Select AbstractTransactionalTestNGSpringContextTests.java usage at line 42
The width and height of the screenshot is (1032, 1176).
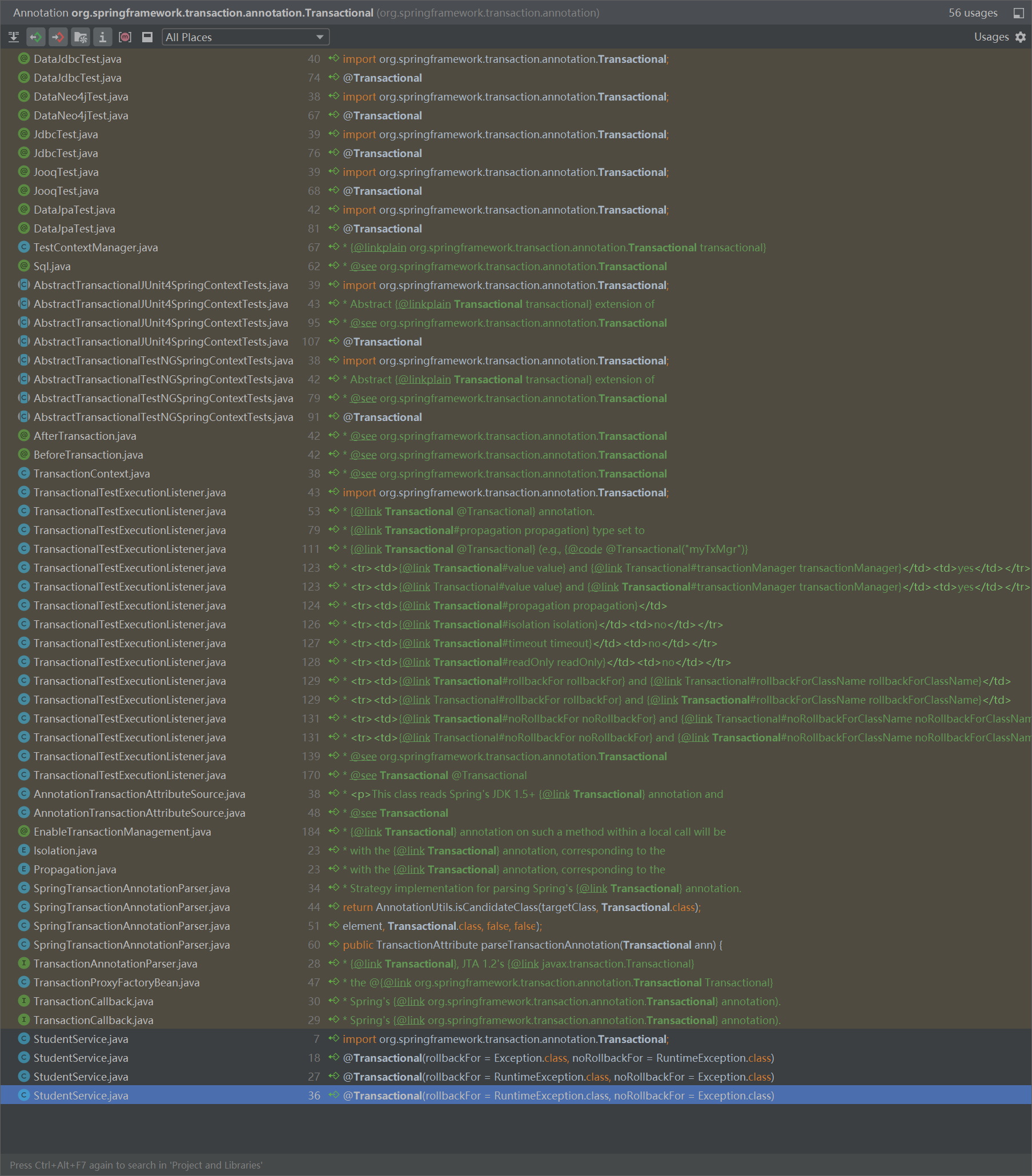click(516, 380)
